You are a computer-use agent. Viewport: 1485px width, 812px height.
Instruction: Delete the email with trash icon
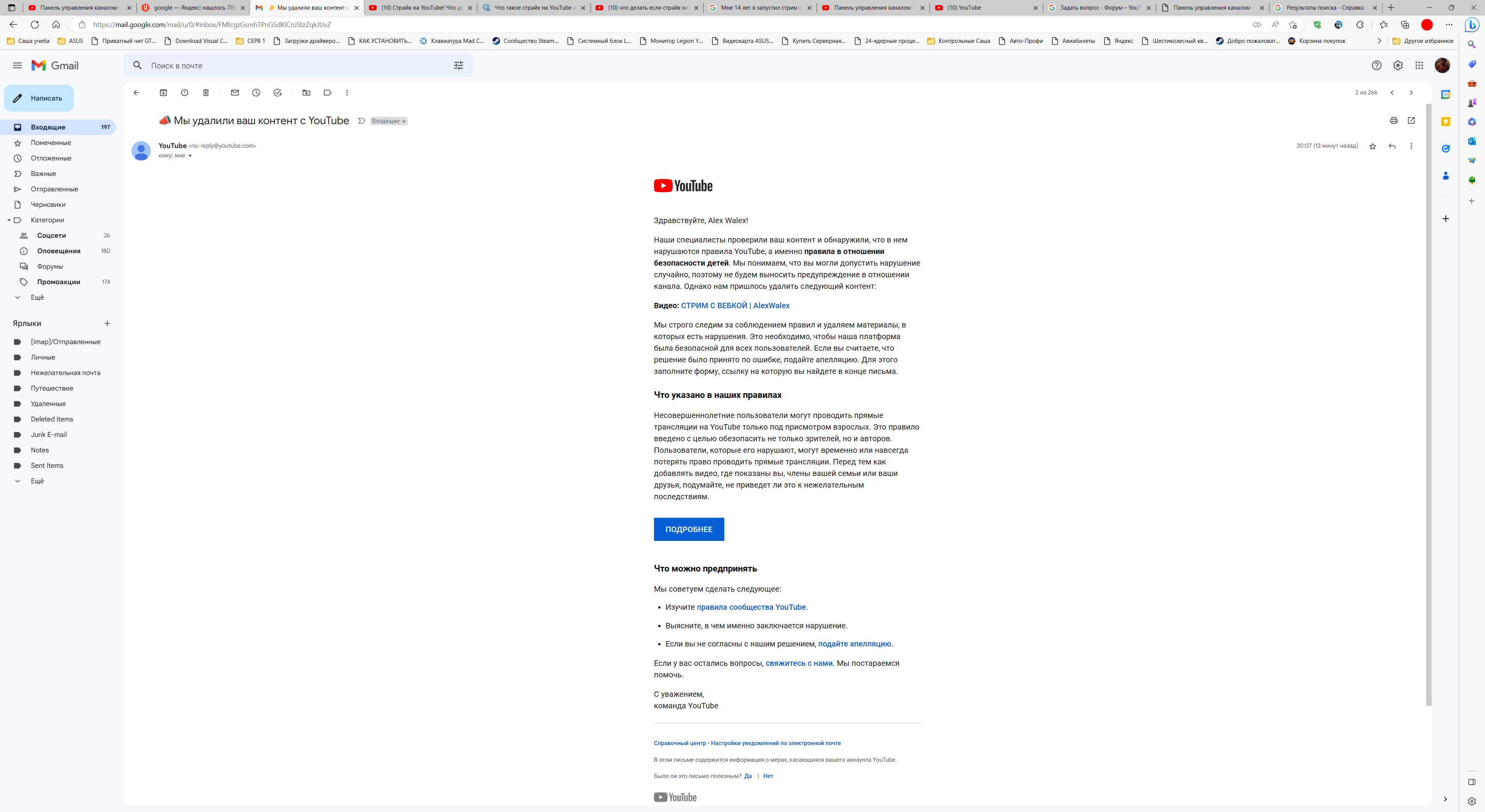tap(206, 93)
